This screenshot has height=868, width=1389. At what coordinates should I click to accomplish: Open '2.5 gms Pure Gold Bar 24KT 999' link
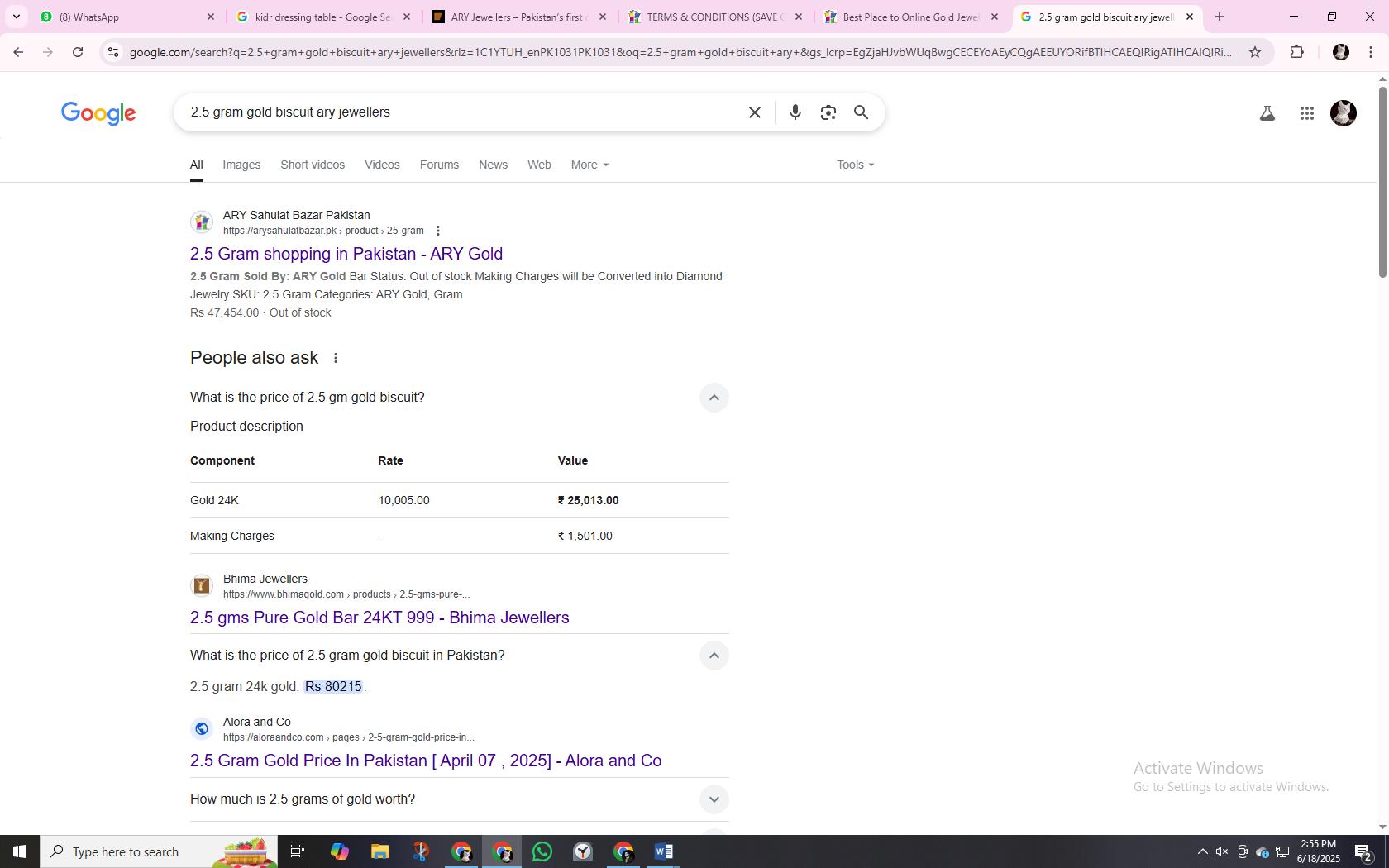(x=379, y=618)
